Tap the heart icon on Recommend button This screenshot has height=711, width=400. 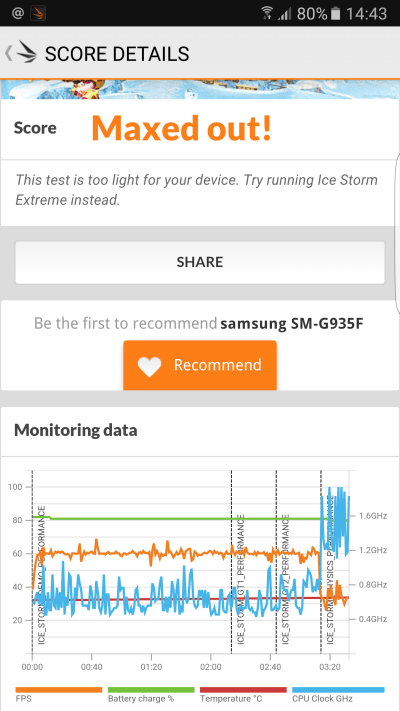[x=149, y=366]
